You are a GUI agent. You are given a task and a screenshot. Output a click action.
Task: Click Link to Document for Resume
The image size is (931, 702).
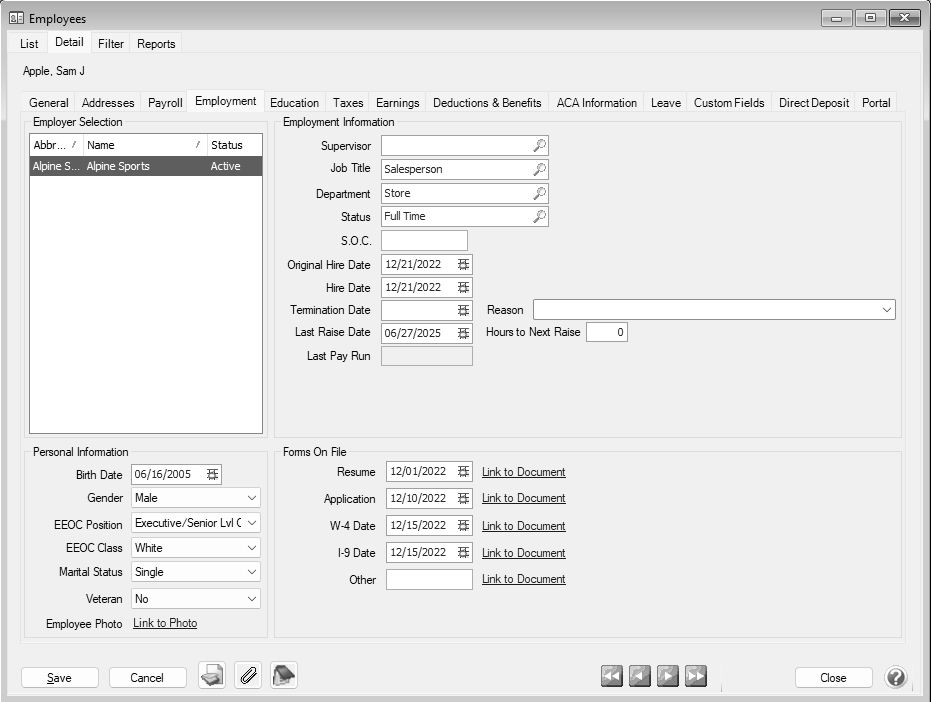[x=523, y=472]
